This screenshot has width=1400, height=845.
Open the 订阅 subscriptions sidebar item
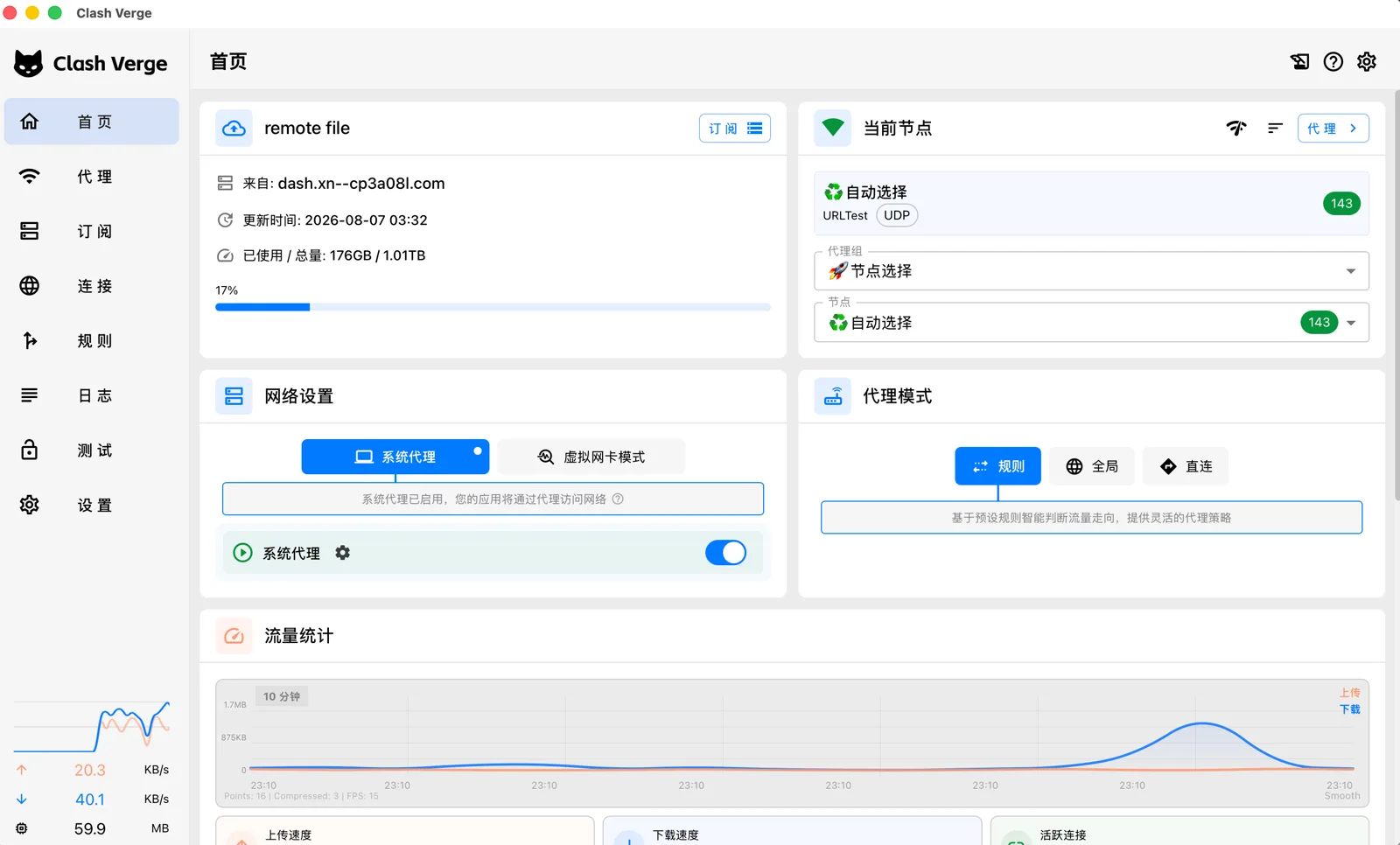[91, 231]
